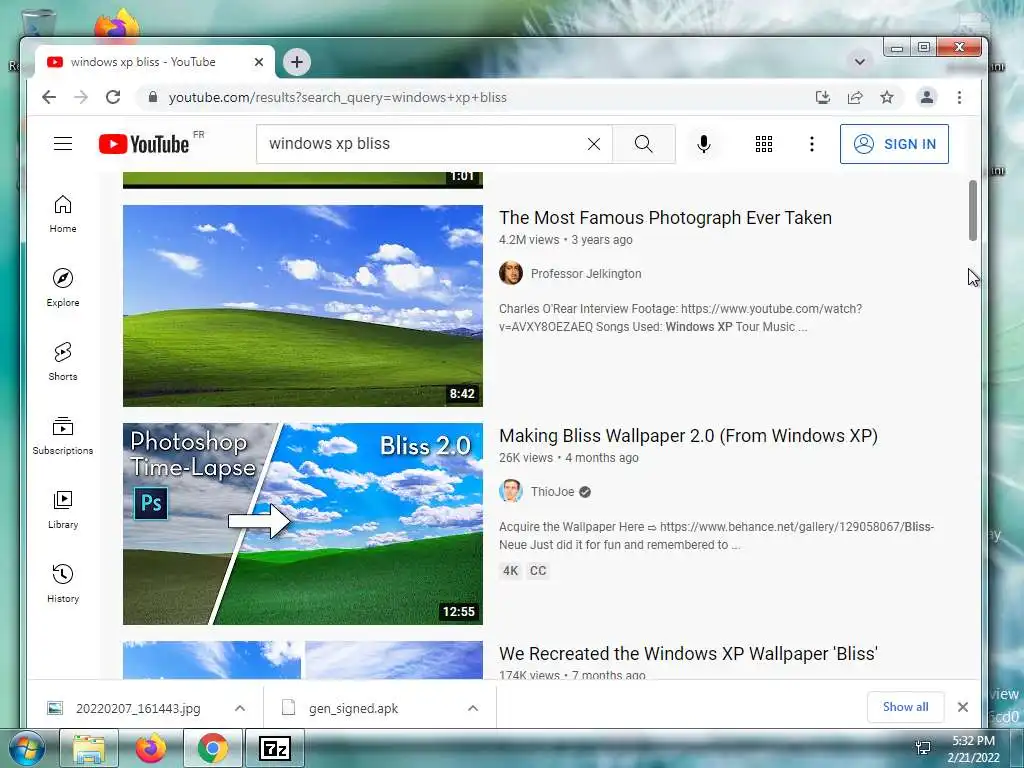Click the Professor Jelkington channel avatar
The width and height of the screenshot is (1024, 768).
pos(511,273)
